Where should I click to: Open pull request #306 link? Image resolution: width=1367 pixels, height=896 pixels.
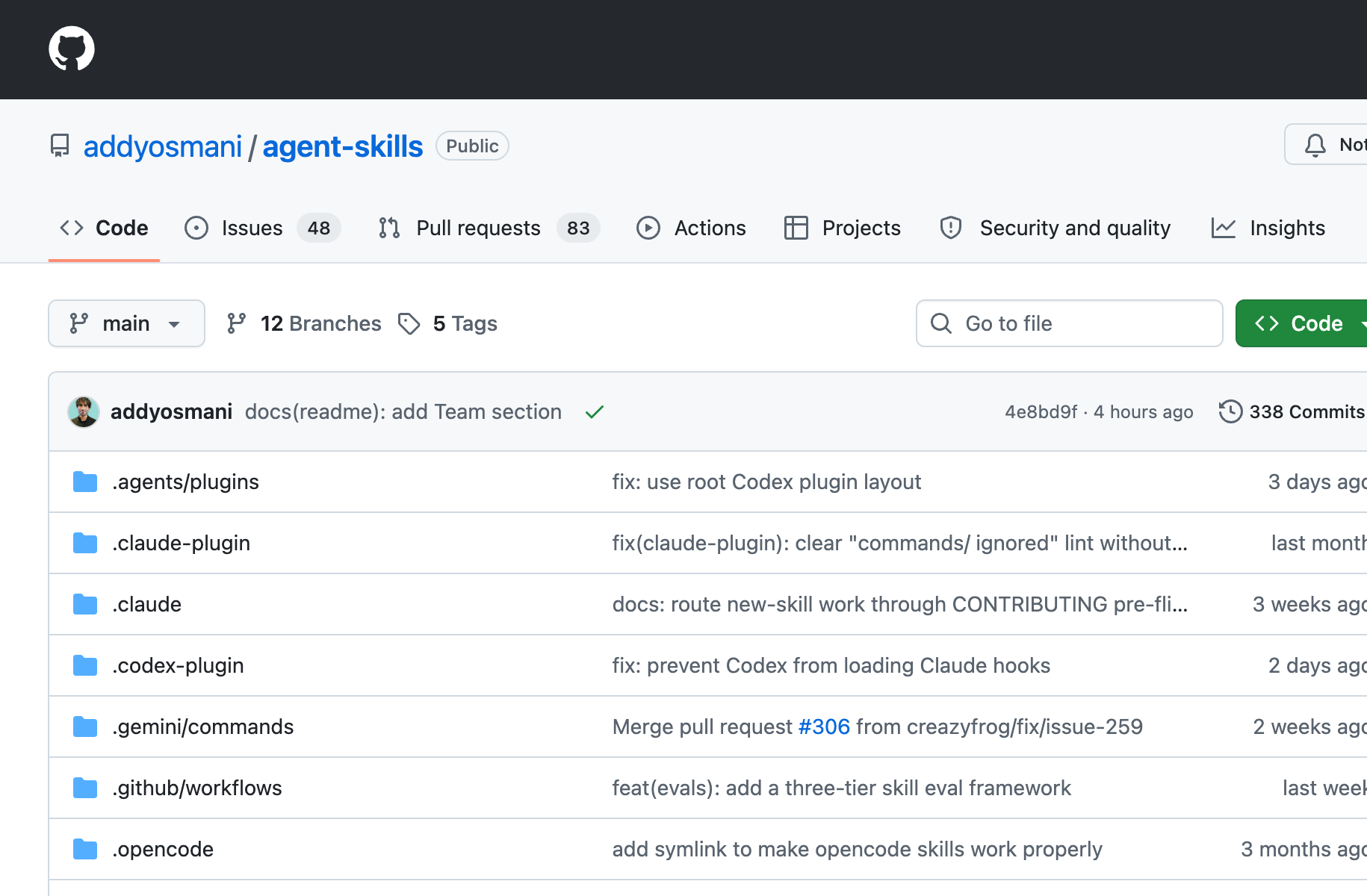[x=825, y=727]
